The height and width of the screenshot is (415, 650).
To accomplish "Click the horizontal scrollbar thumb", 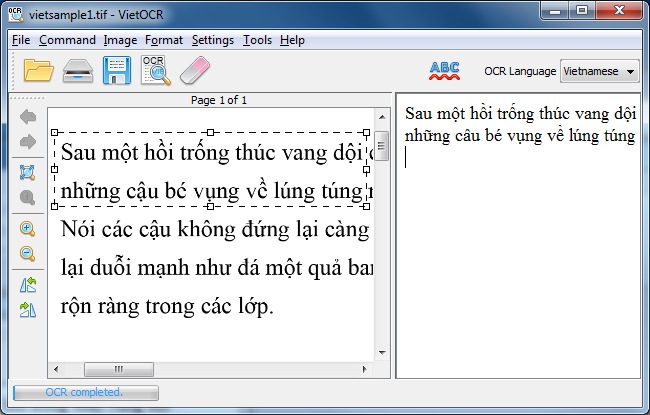I will [x=119, y=369].
